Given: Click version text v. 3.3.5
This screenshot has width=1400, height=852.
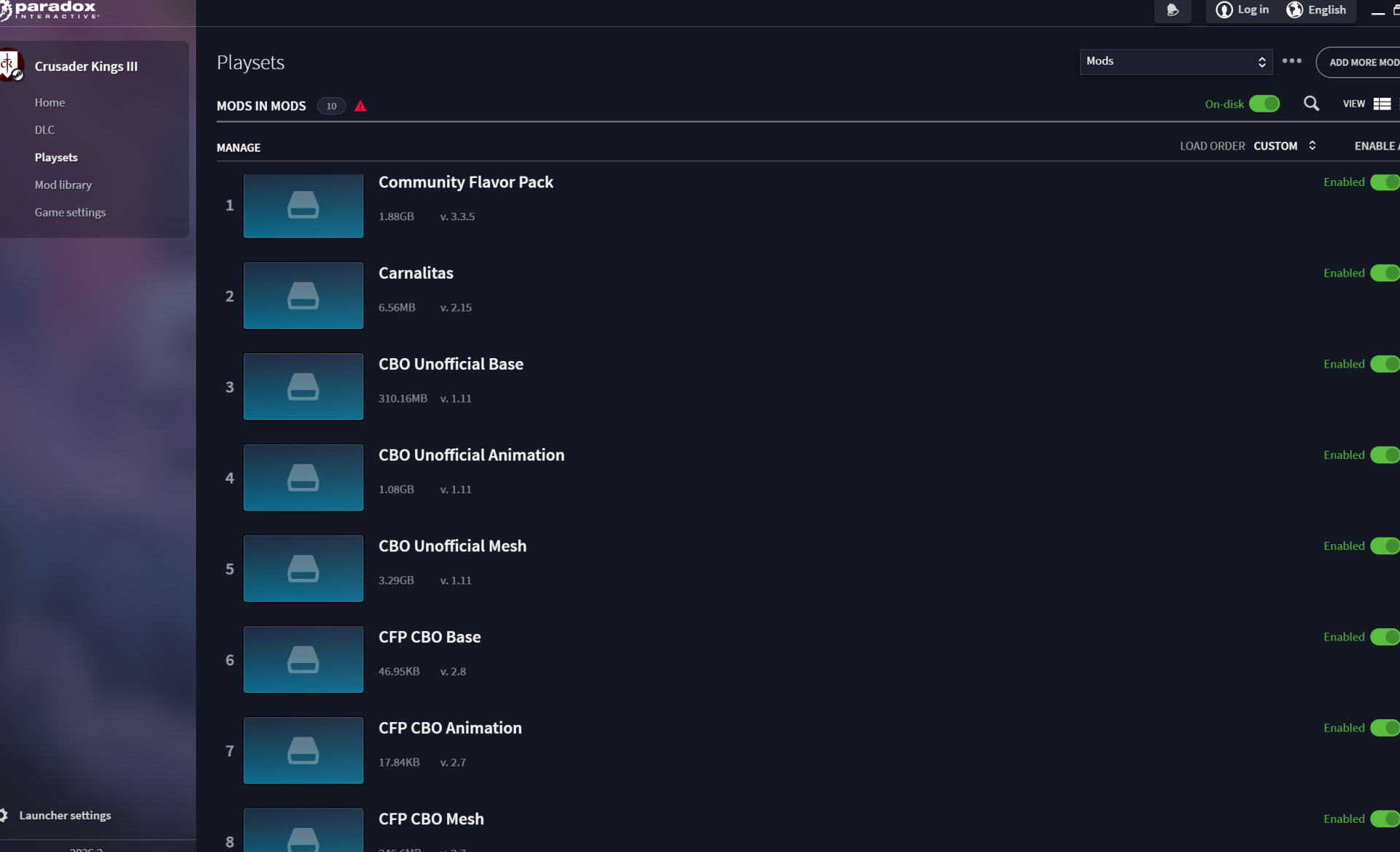Looking at the screenshot, I should pyautogui.click(x=457, y=217).
